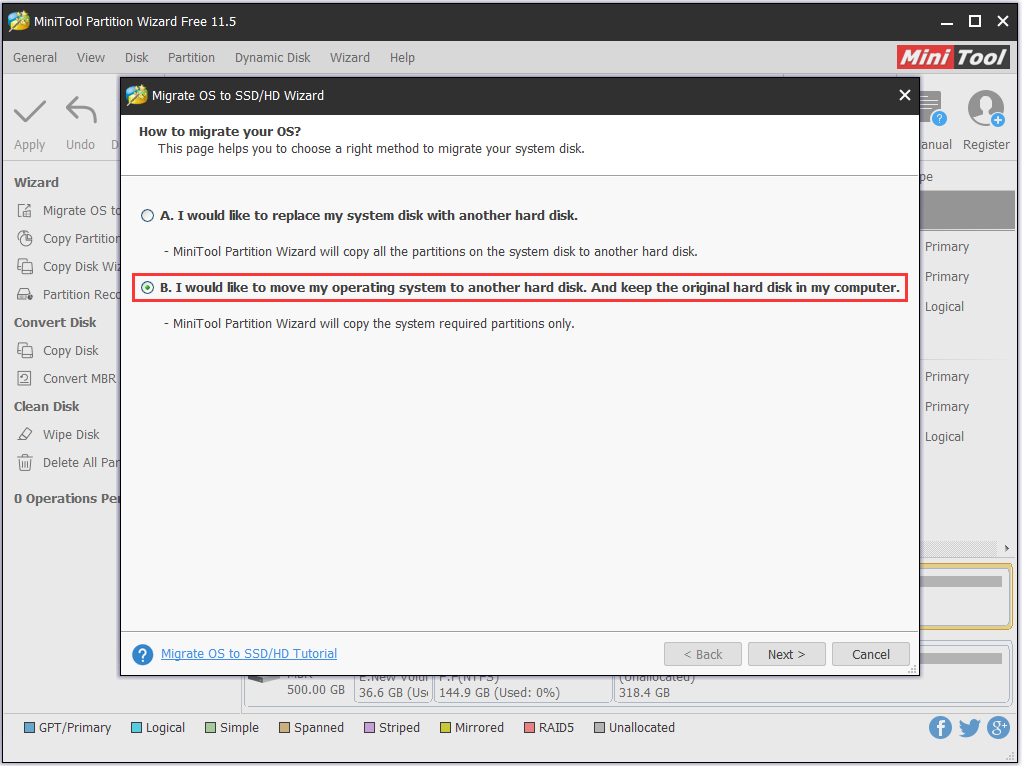Screen dimensions: 1022x766
Task: Click the Striped legend color box
Action: click(369, 728)
